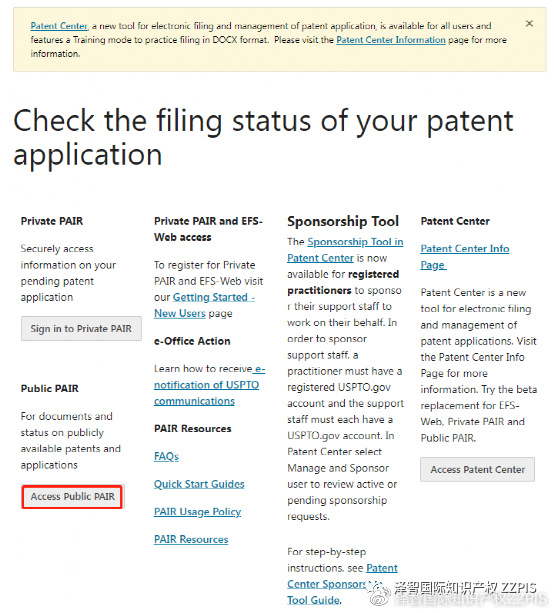Open e-notification of USPTO communications link
Image resolution: width=554 pixels, height=613 pixels.
210,385
